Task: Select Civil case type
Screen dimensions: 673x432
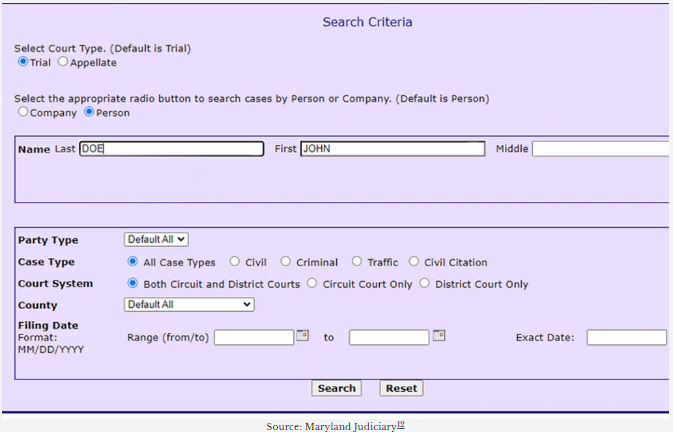Action: click(x=235, y=262)
